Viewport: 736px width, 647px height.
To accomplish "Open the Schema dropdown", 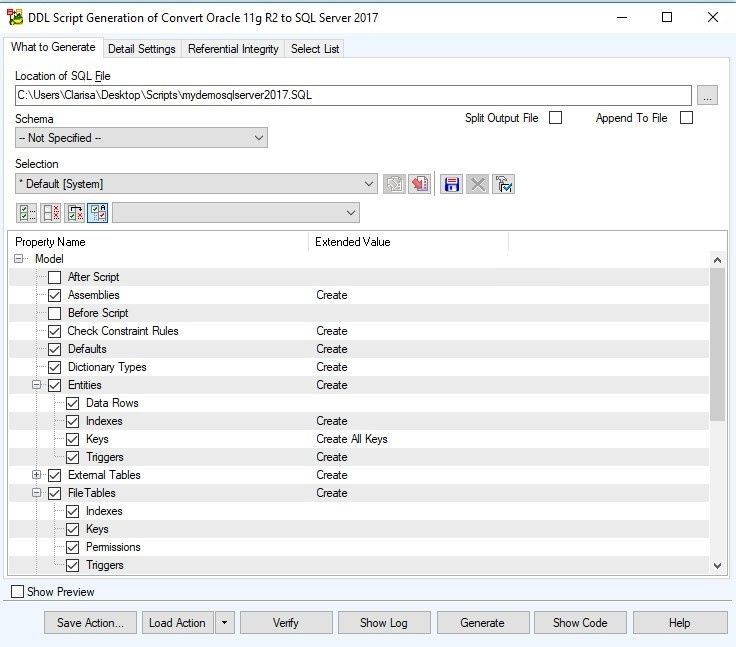I will [x=141, y=138].
